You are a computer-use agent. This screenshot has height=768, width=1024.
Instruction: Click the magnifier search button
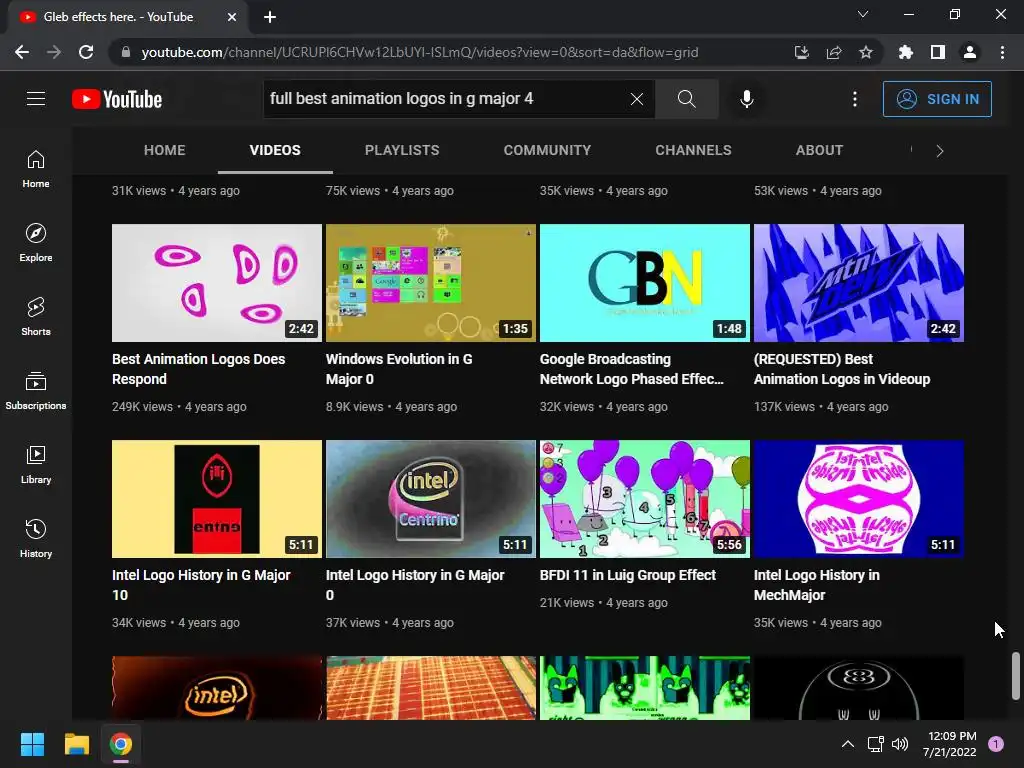tap(686, 99)
